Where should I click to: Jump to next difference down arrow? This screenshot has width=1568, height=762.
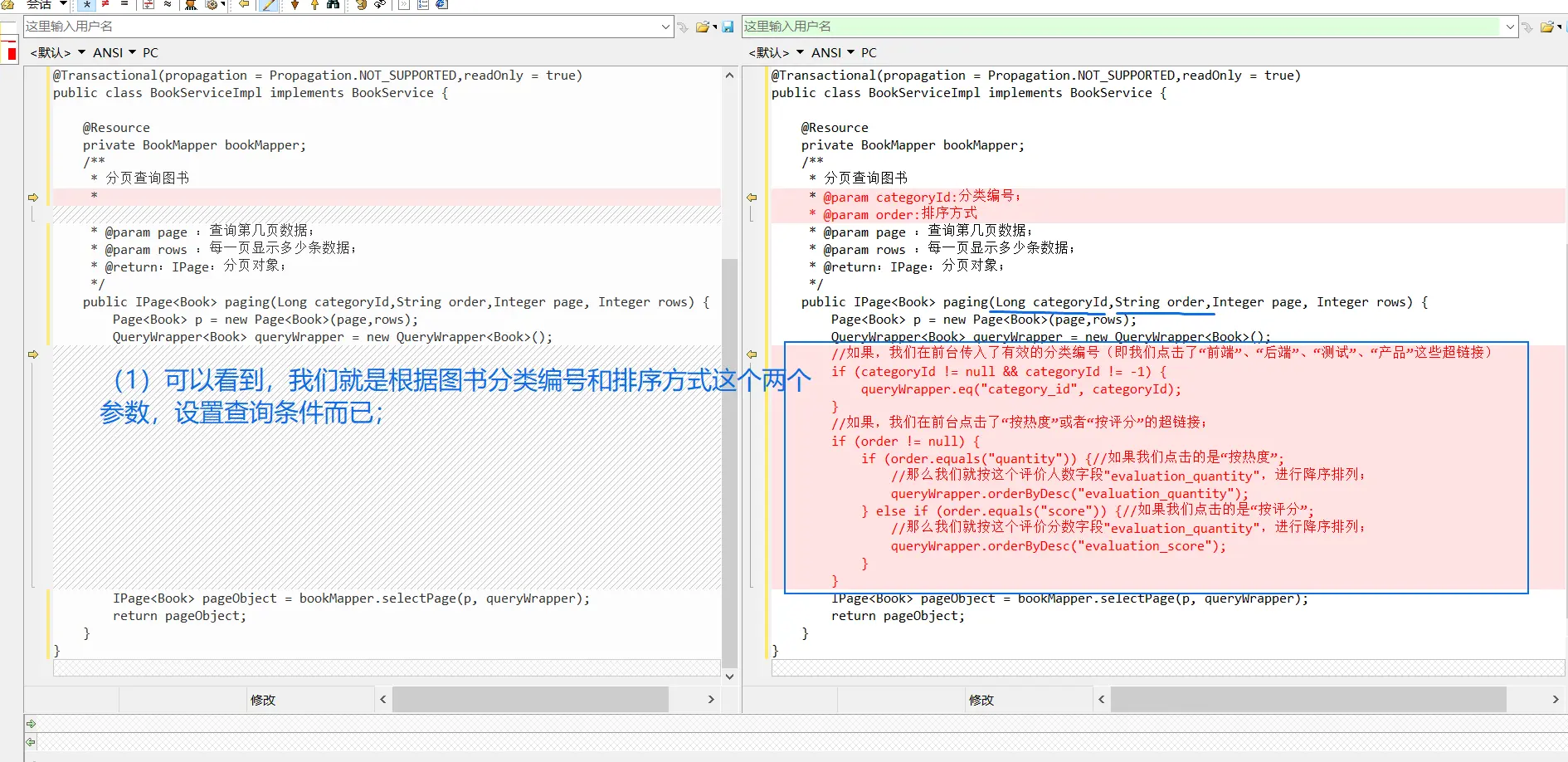[x=295, y=4]
